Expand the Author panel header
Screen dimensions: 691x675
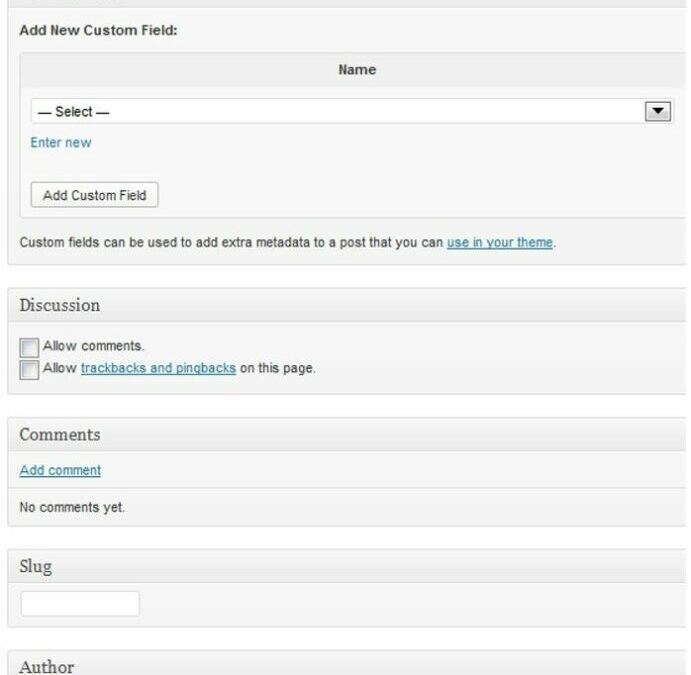point(346,665)
